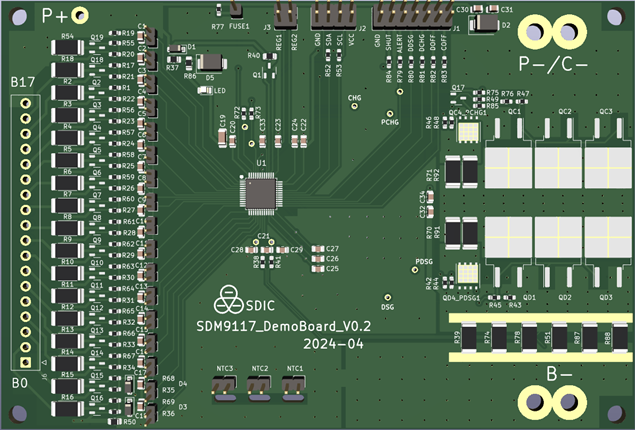Click the QC4_PCHG1 component
Image resolution: width=635 pixels, height=430 pixels.
point(469,130)
